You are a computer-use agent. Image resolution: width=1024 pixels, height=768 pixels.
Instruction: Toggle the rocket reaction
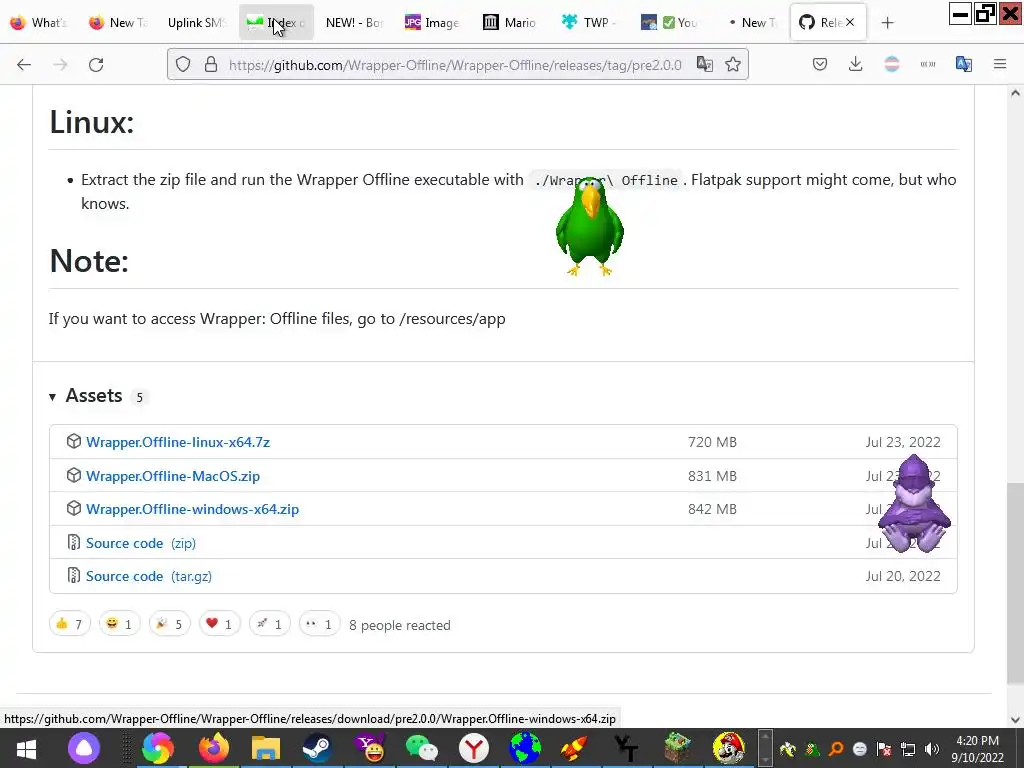270,624
